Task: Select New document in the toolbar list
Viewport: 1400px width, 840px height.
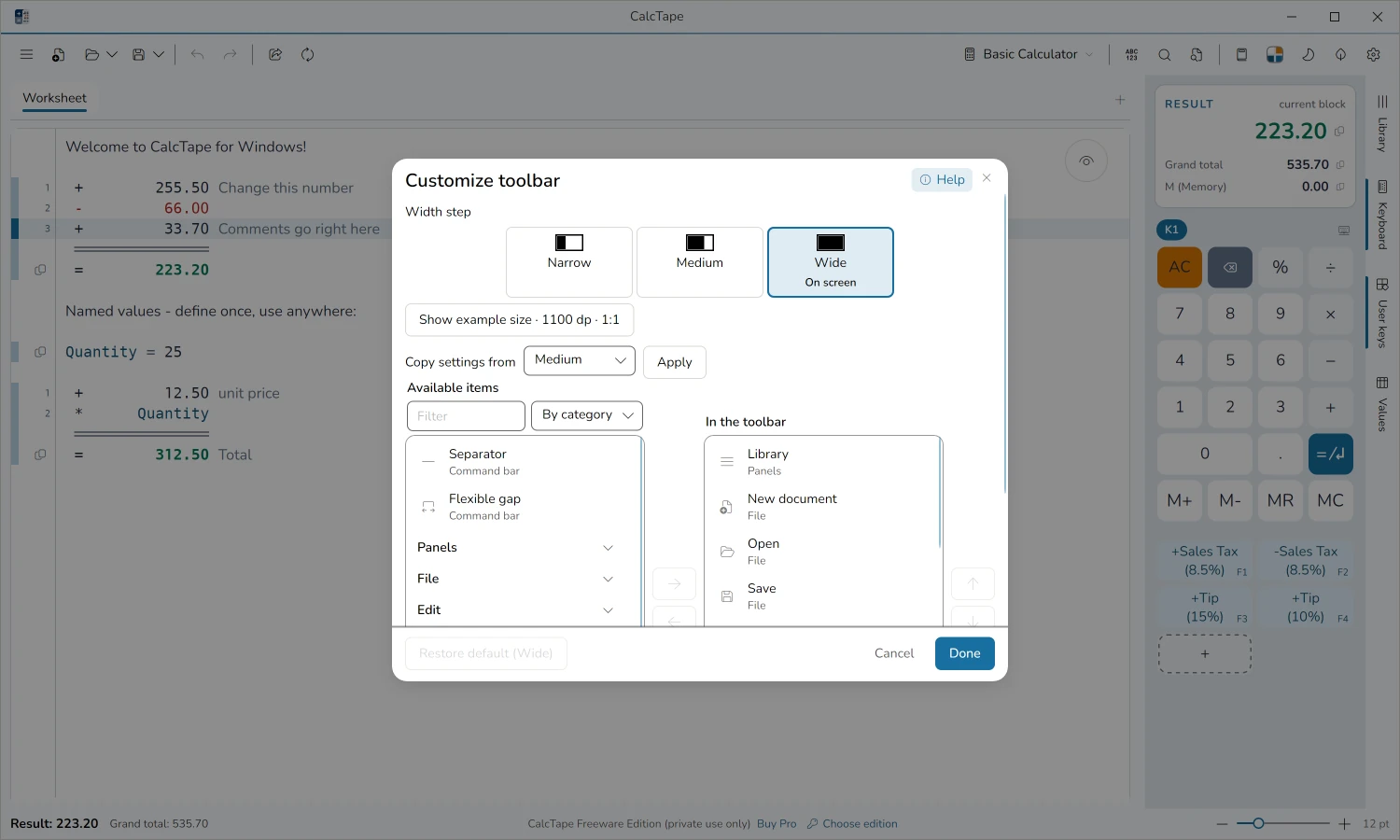Action: click(820, 506)
